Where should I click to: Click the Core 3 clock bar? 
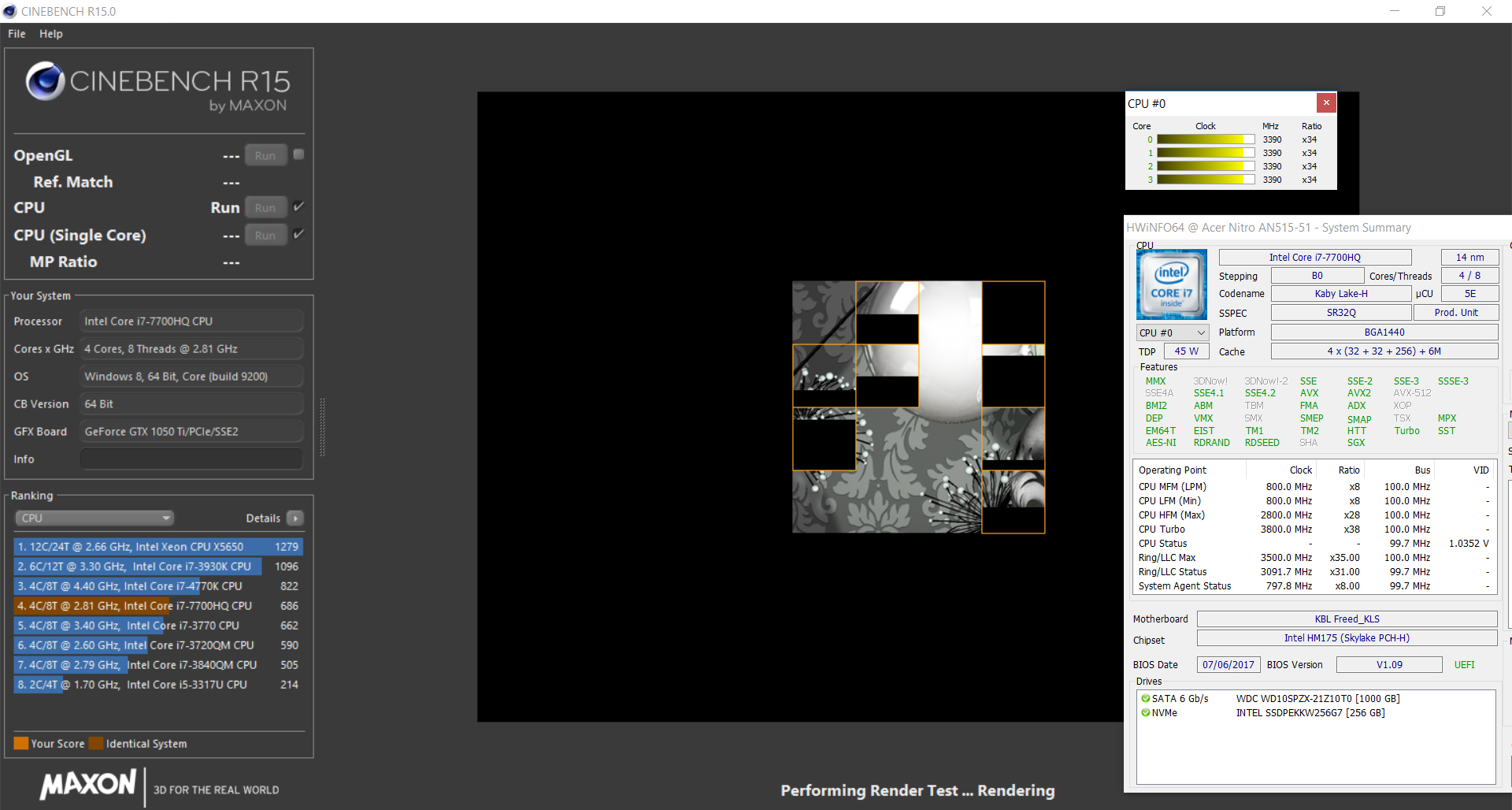point(1206,180)
